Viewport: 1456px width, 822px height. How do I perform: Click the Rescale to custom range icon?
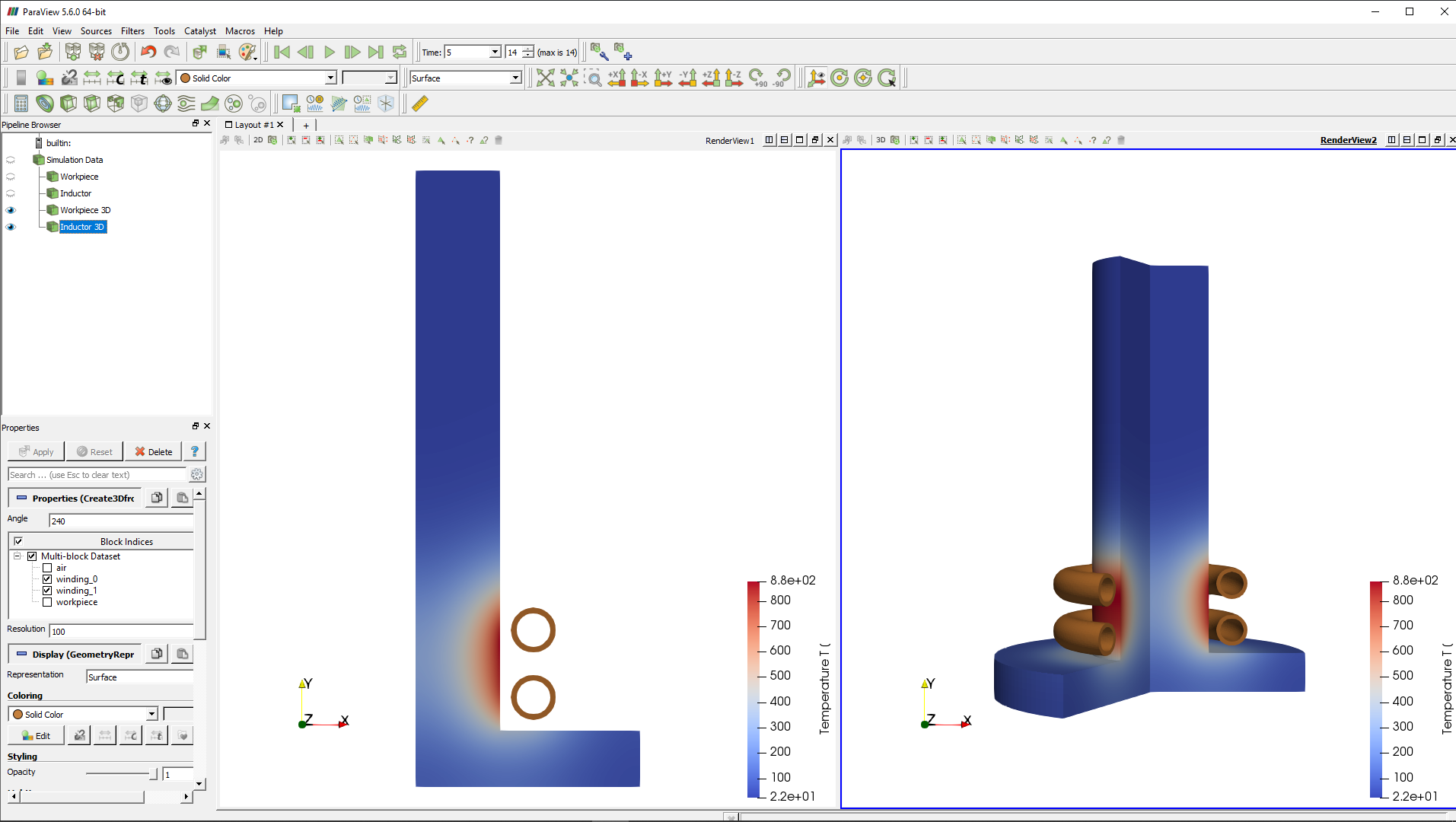[x=116, y=78]
